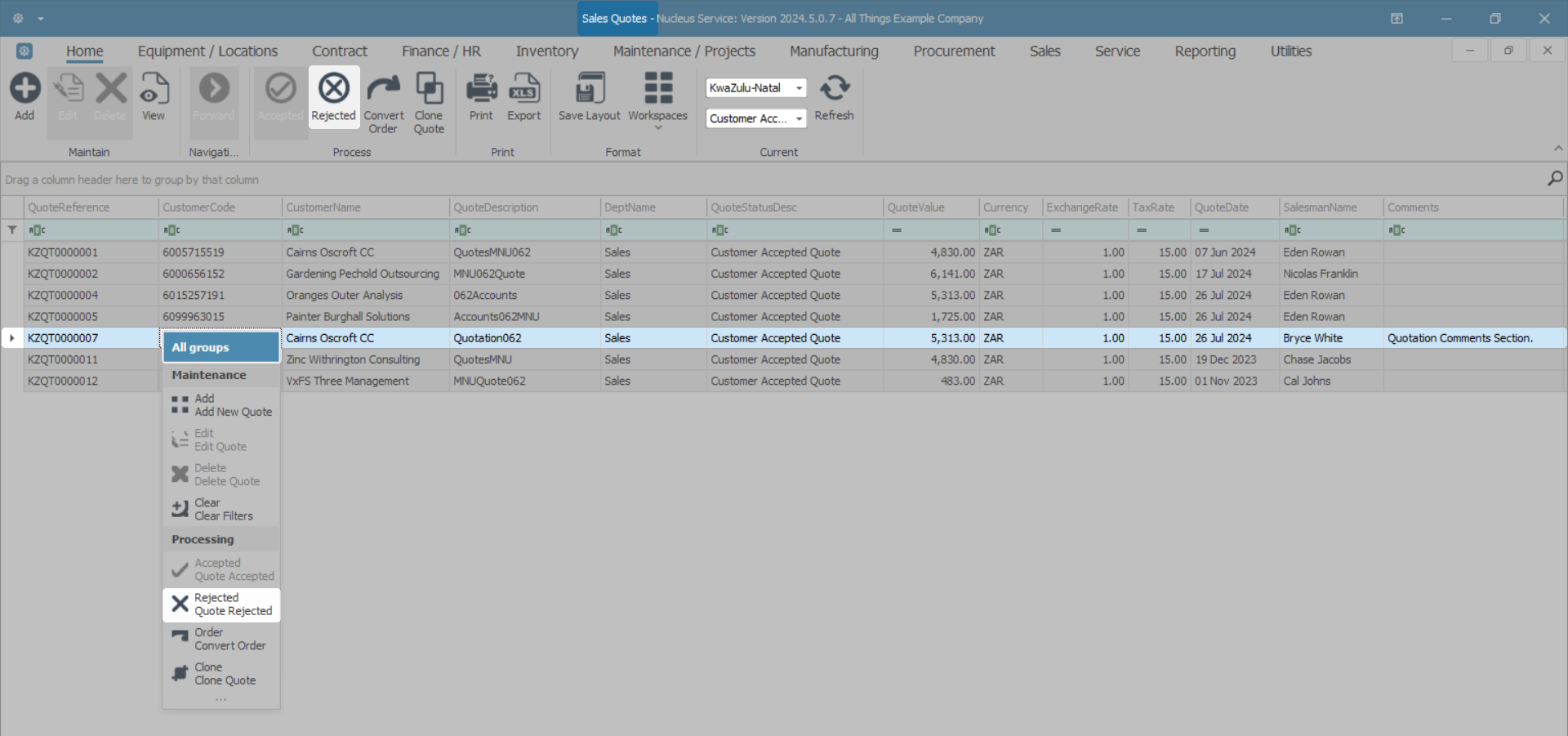
Task: Expand the row indicator for KZQT0000007
Action: pos(12,338)
